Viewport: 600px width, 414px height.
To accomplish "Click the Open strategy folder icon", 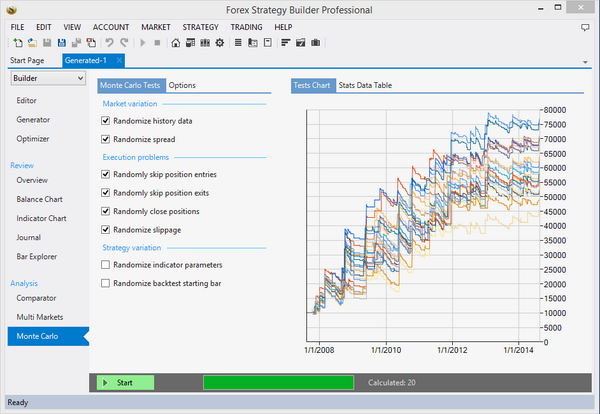I will tap(32, 42).
